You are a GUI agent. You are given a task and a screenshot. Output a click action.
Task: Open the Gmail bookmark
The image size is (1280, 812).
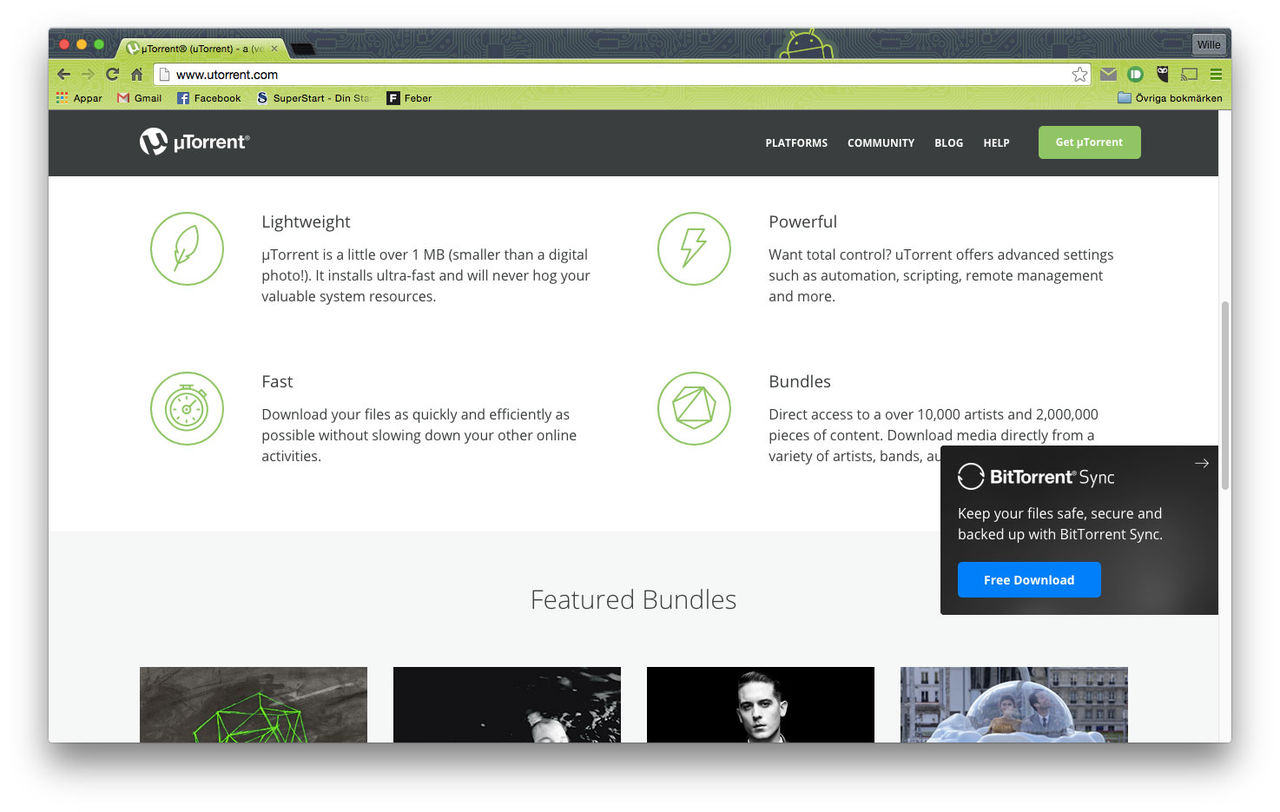coord(139,98)
